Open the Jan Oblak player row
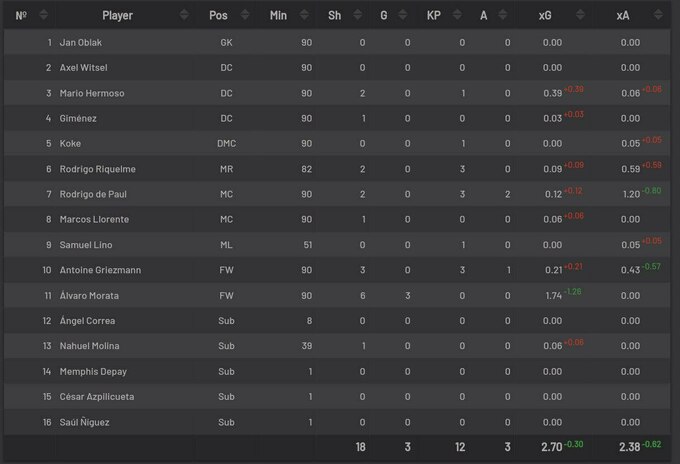Screen dimensions: 680x464 click(x=81, y=42)
